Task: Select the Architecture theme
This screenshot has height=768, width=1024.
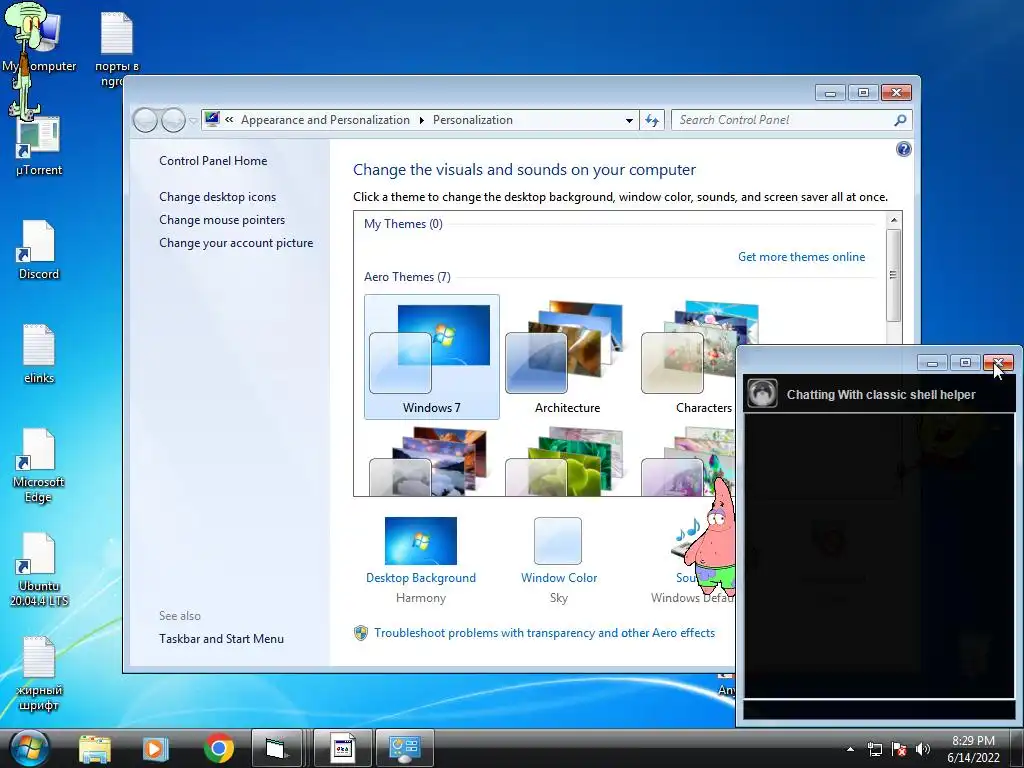Action: pyautogui.click(x=567, y=357)
